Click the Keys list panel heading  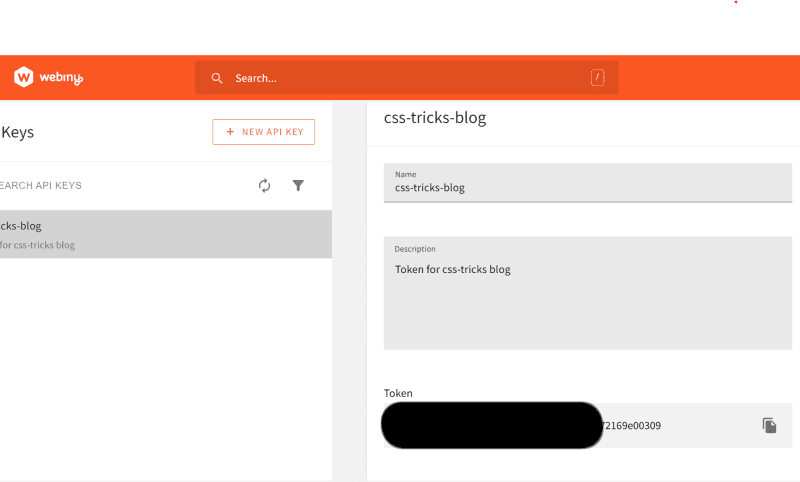pos(18,132)
